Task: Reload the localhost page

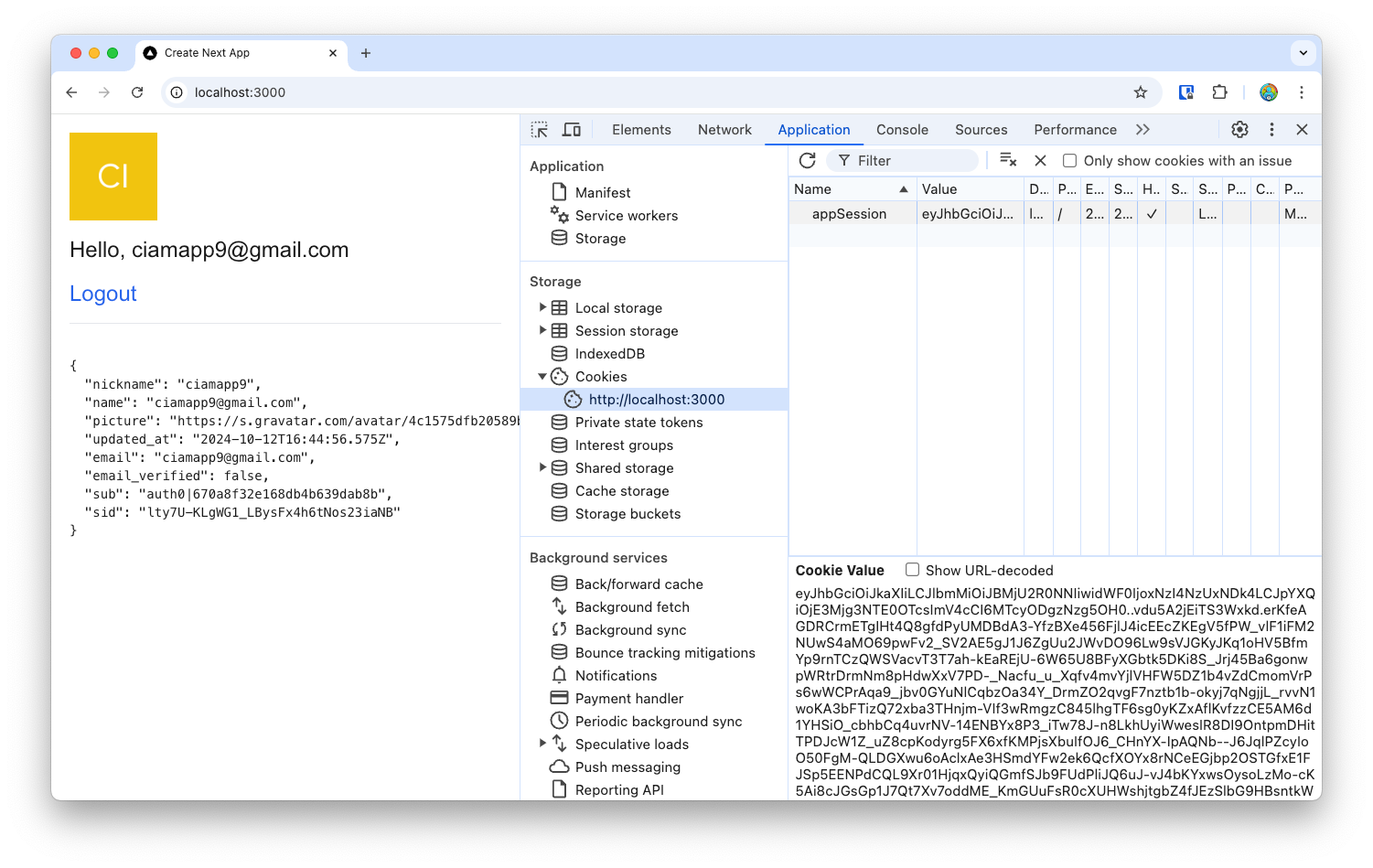Action: [137, 92]
